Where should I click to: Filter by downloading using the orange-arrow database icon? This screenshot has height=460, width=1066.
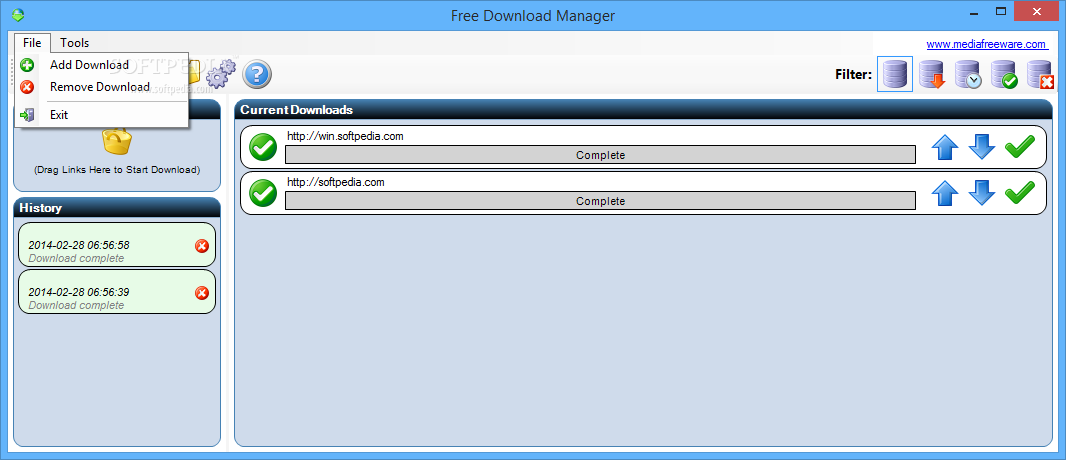click(932, 74)
